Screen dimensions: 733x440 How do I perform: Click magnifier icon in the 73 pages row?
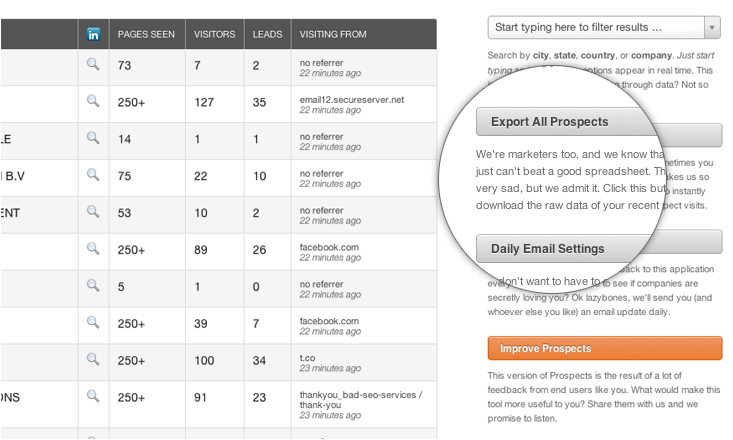[x=94, y=64]
